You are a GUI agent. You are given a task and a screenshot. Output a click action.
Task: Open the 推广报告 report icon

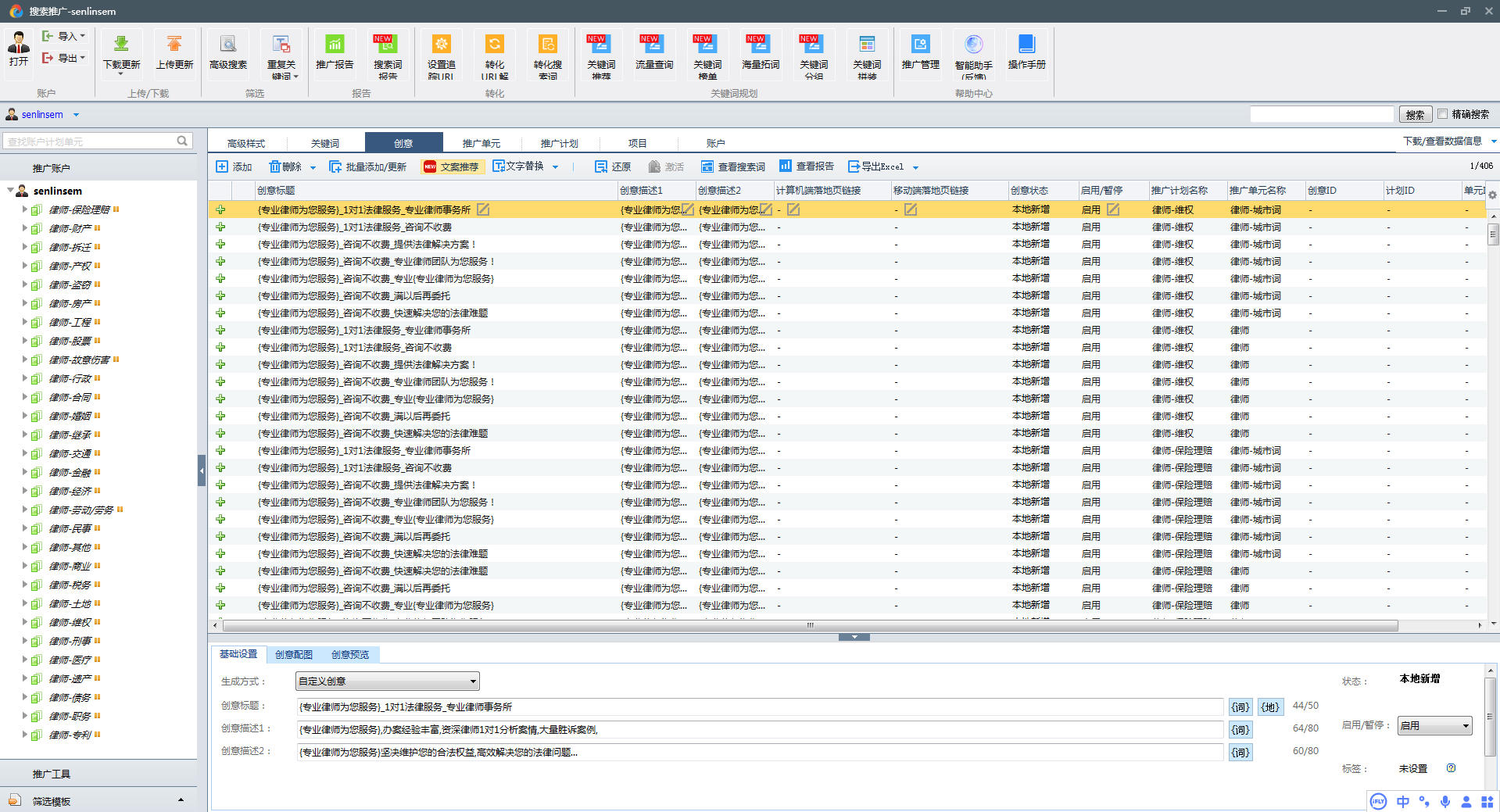[335, 45]
